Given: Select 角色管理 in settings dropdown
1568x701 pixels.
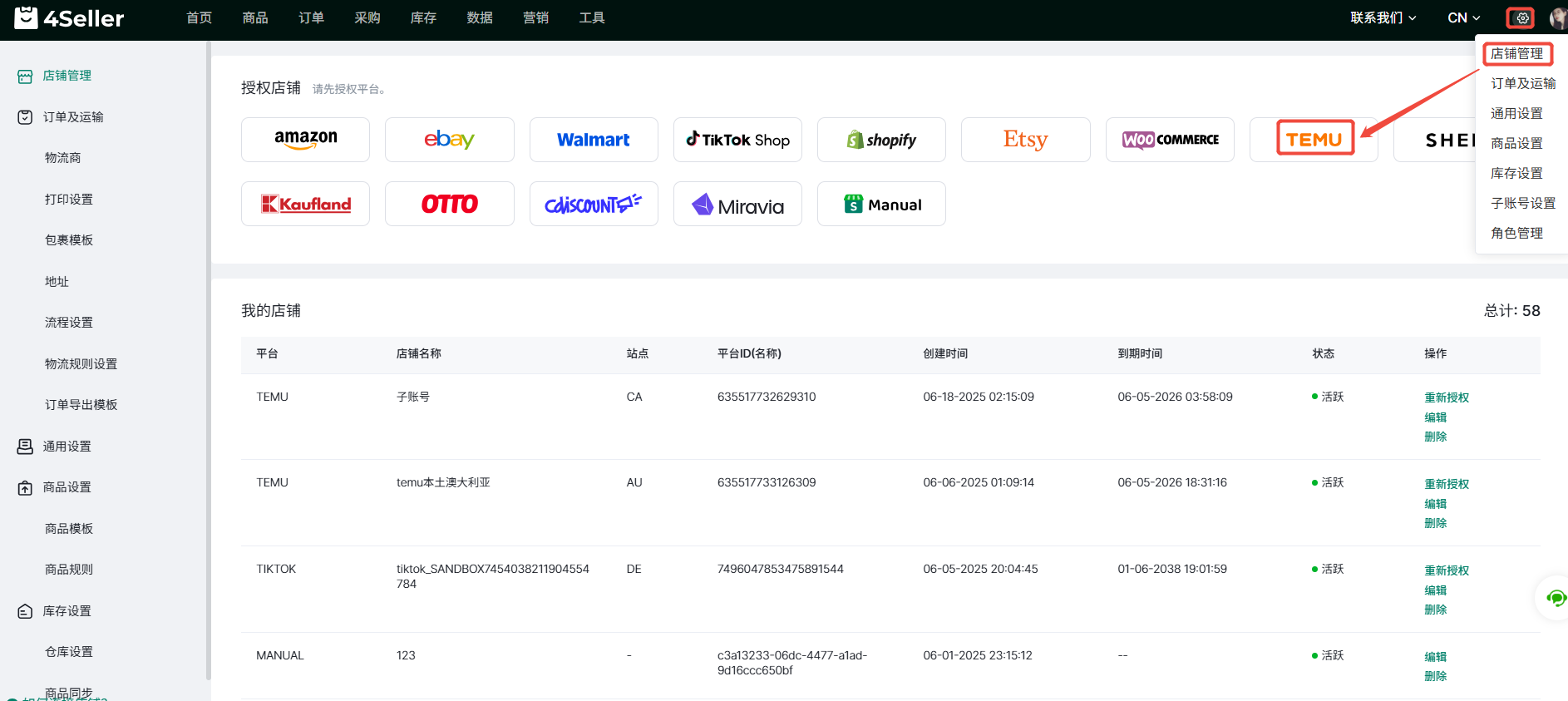Looking at the screenshot, I should point(1517,234).
